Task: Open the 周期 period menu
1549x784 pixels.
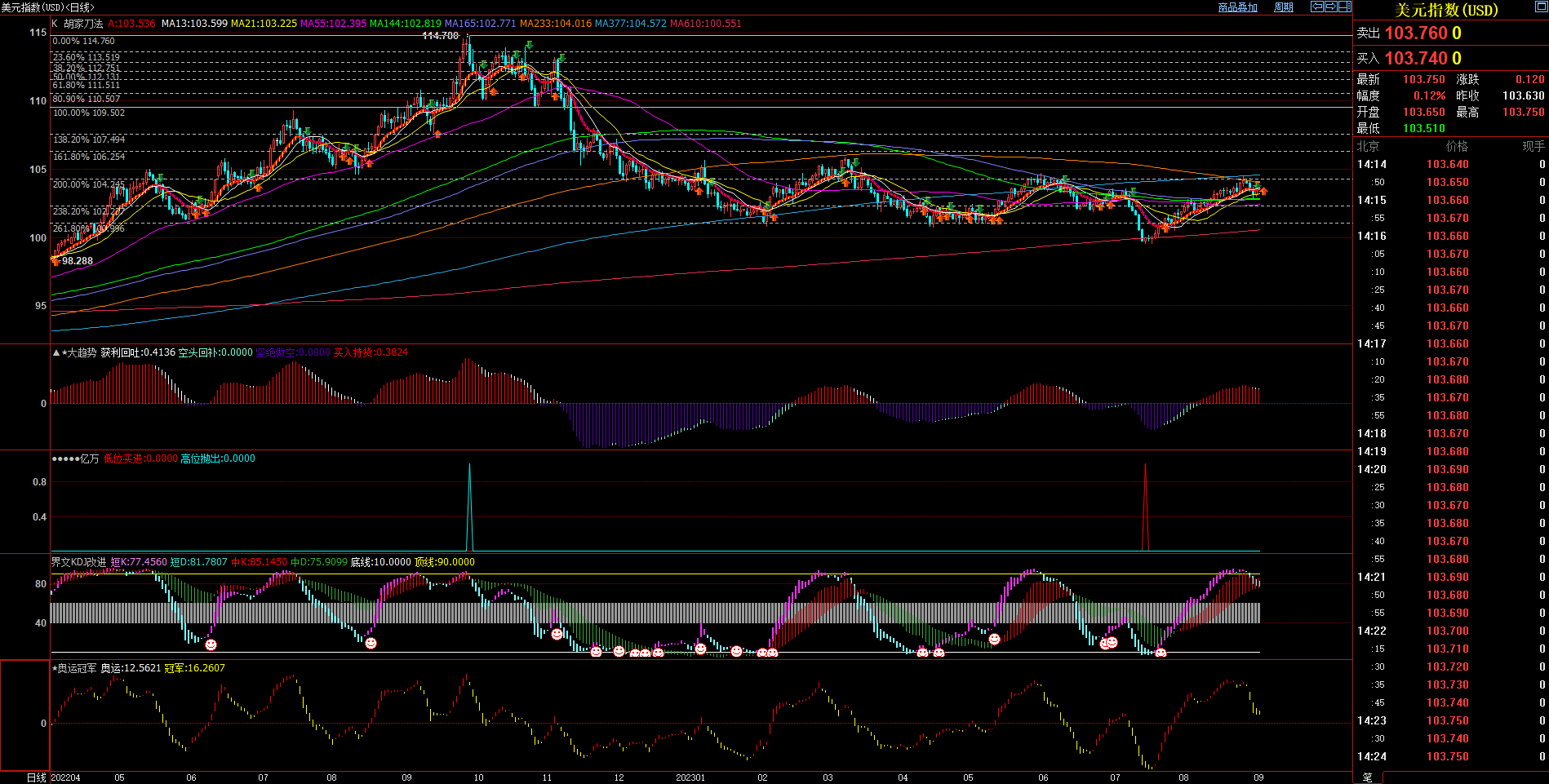Action: pos(1284,7)
